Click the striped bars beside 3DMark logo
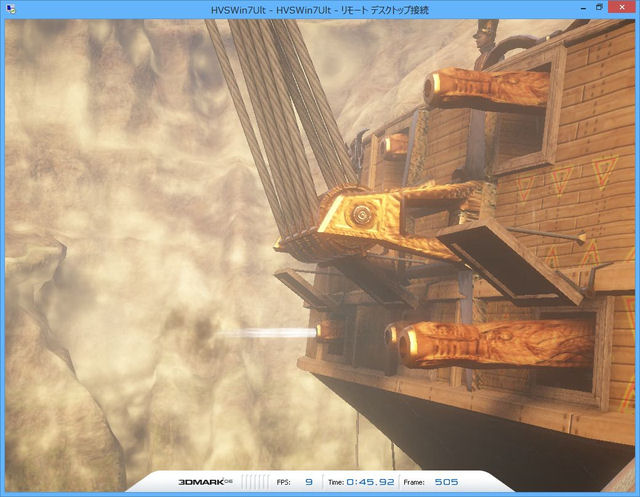 (x=256, y=482)
